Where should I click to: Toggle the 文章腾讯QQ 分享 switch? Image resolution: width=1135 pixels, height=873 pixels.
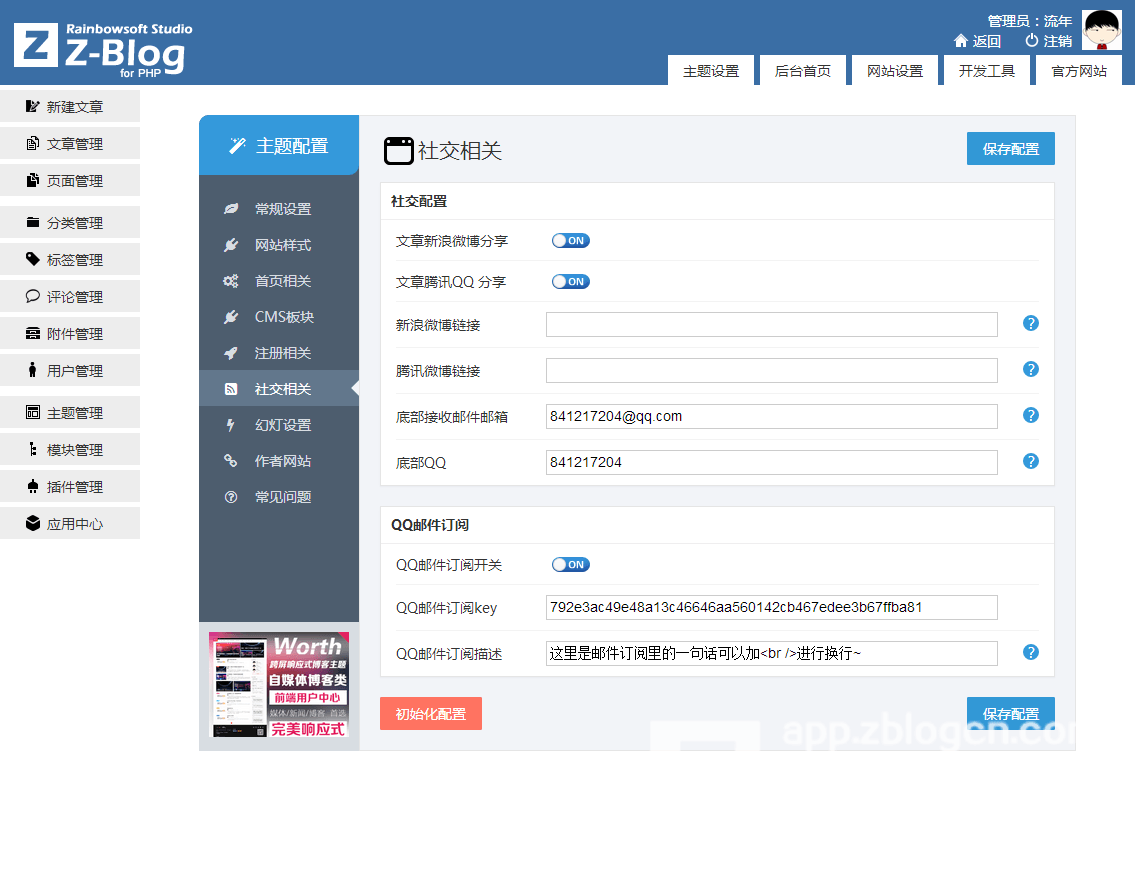coord(571,282)
